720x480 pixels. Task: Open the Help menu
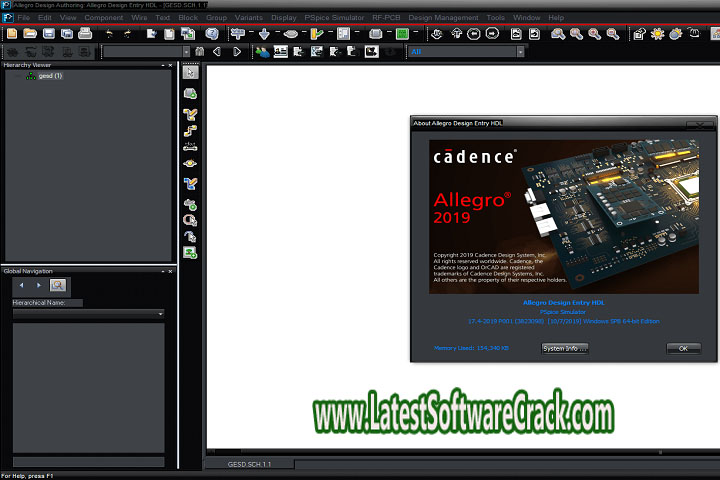[556, 17]
